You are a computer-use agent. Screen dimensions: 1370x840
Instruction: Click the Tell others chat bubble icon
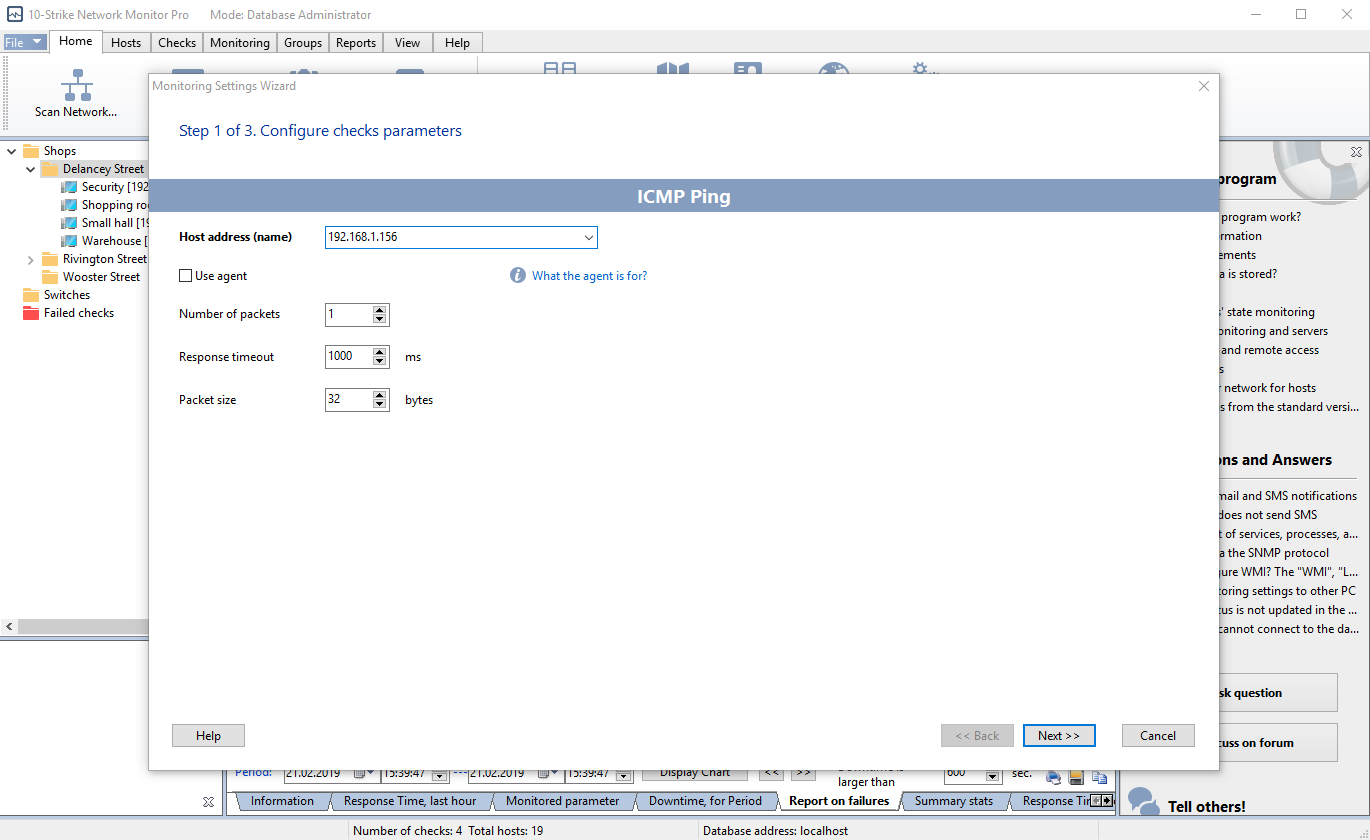tap(1143, 801)
